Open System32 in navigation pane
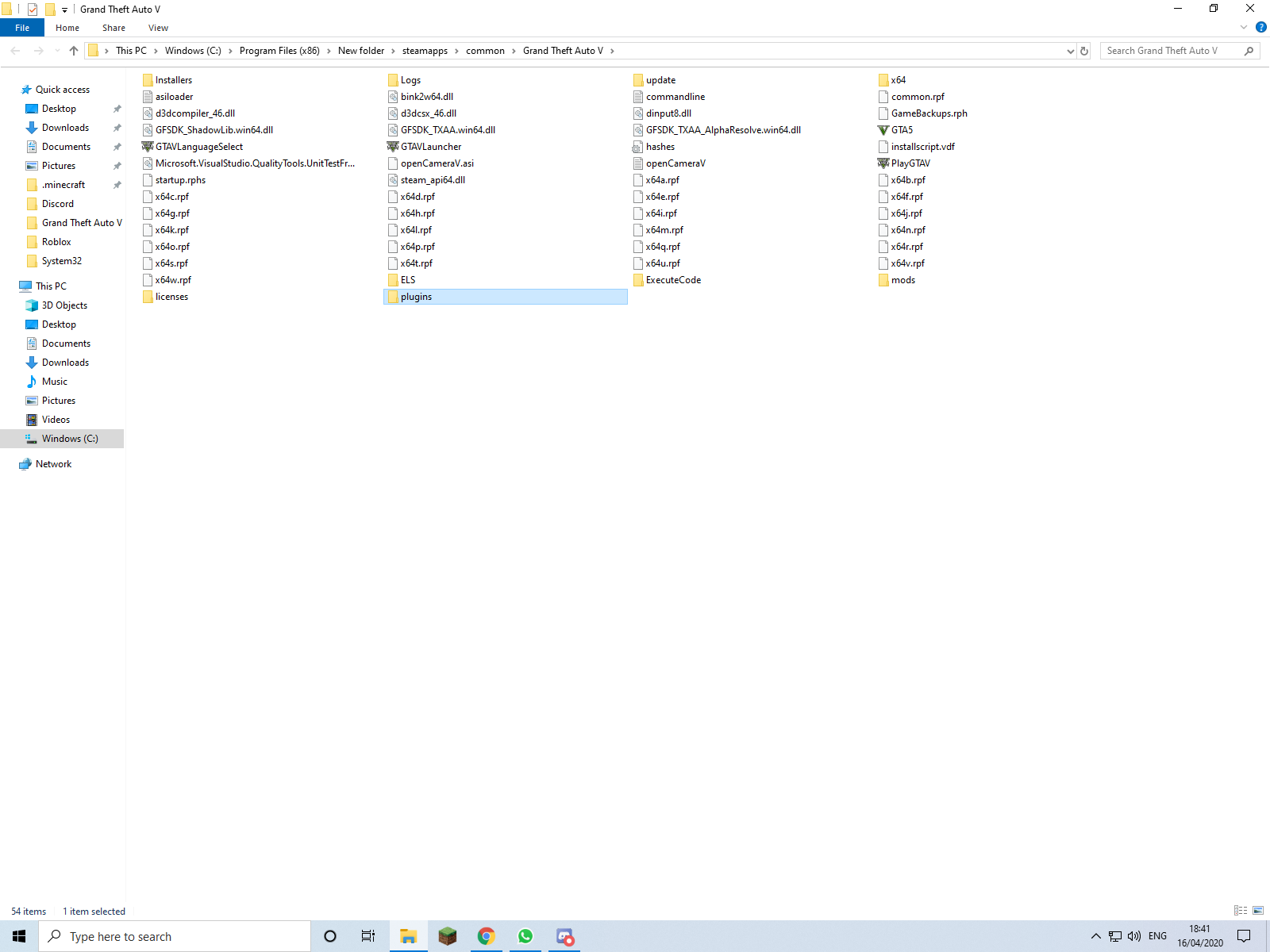 62,261
